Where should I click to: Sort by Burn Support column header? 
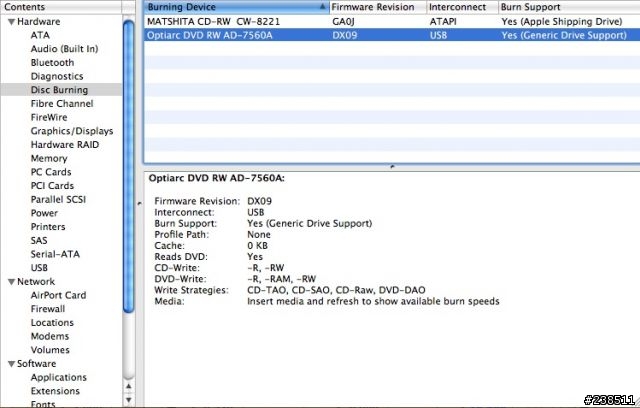(x=569, y=7)
